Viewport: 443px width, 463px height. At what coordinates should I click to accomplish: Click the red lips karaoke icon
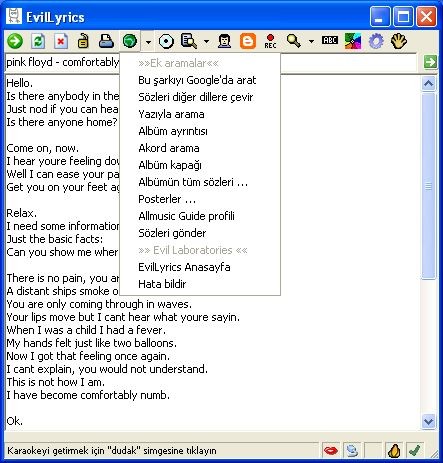pos(331,451)
